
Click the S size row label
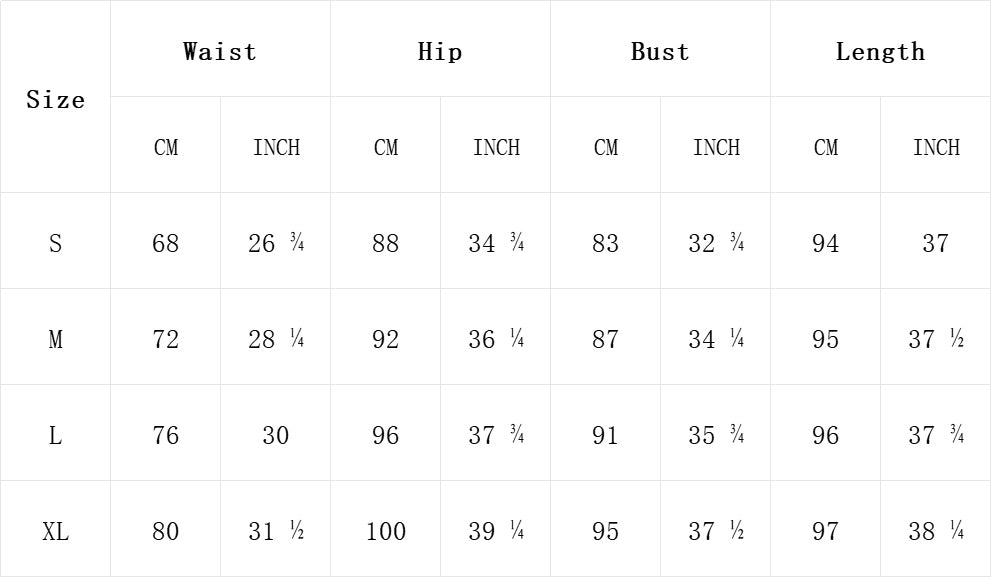coord(55,243)
